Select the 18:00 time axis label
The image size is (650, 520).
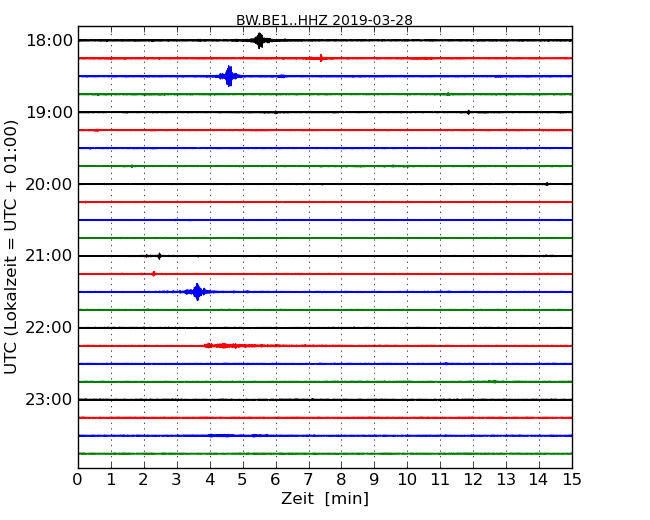coord(49,41)
